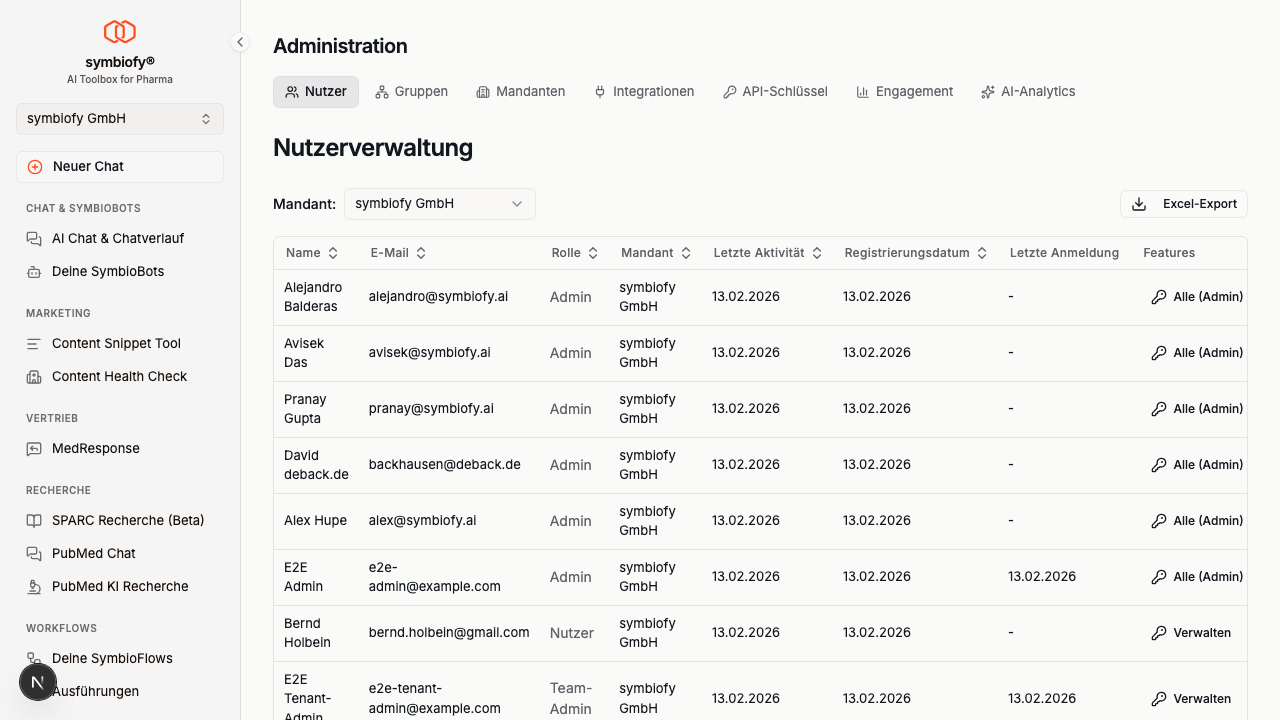
Task: Sort the table by Letzte Aktivität
Action: tap(766, 252)
